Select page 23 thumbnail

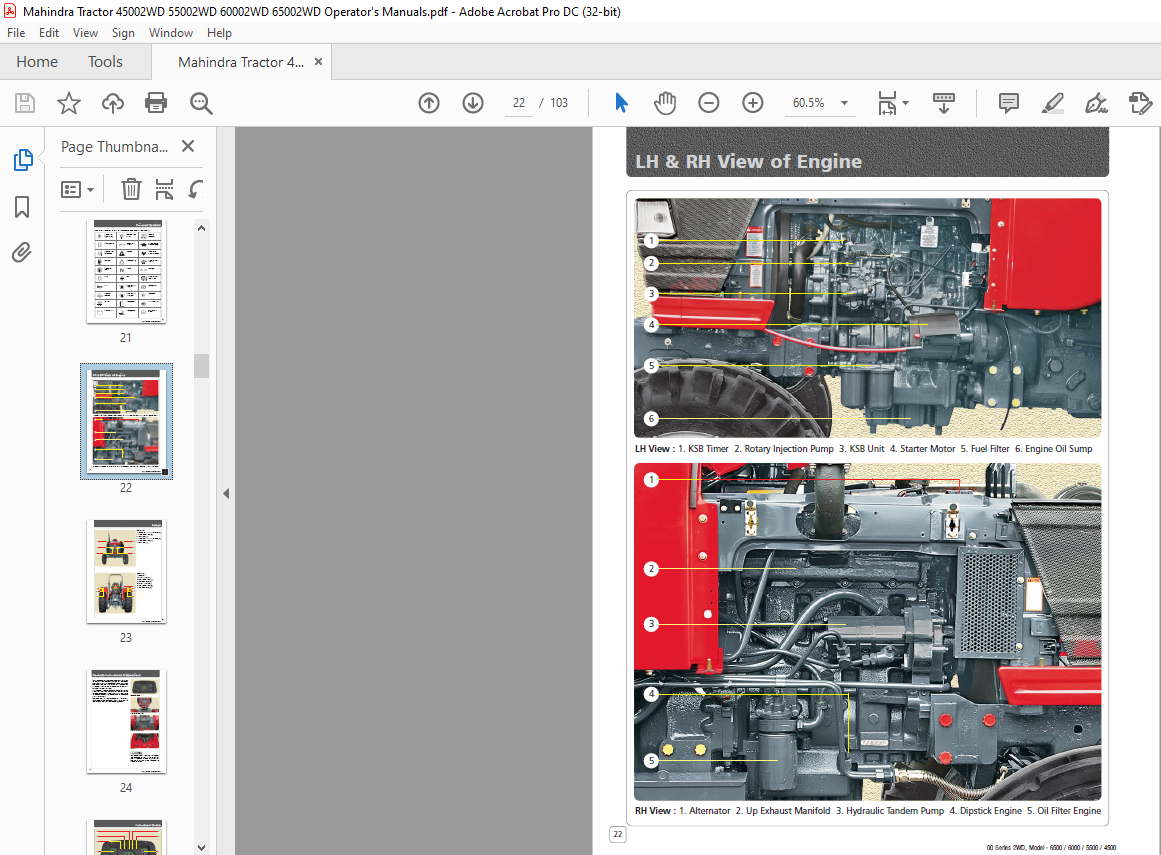point(127,571)
